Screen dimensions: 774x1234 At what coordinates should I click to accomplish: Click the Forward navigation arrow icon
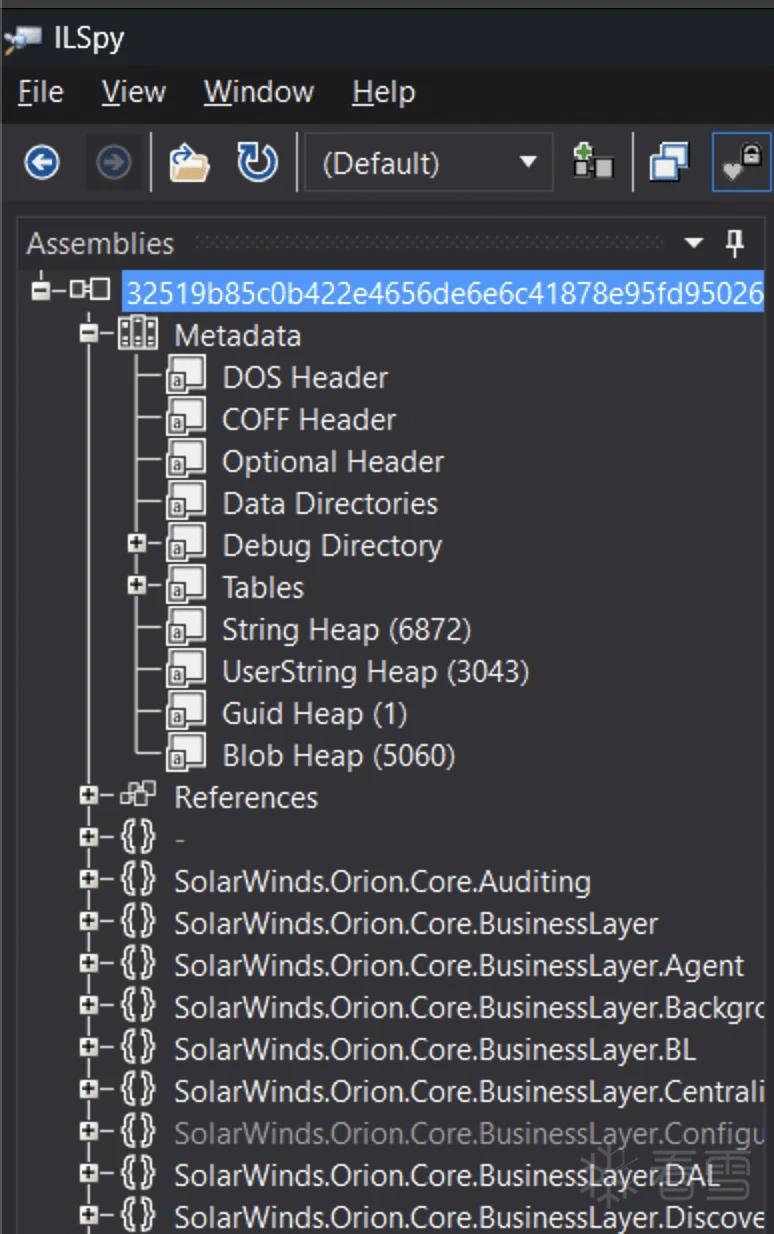coord(113,162)
